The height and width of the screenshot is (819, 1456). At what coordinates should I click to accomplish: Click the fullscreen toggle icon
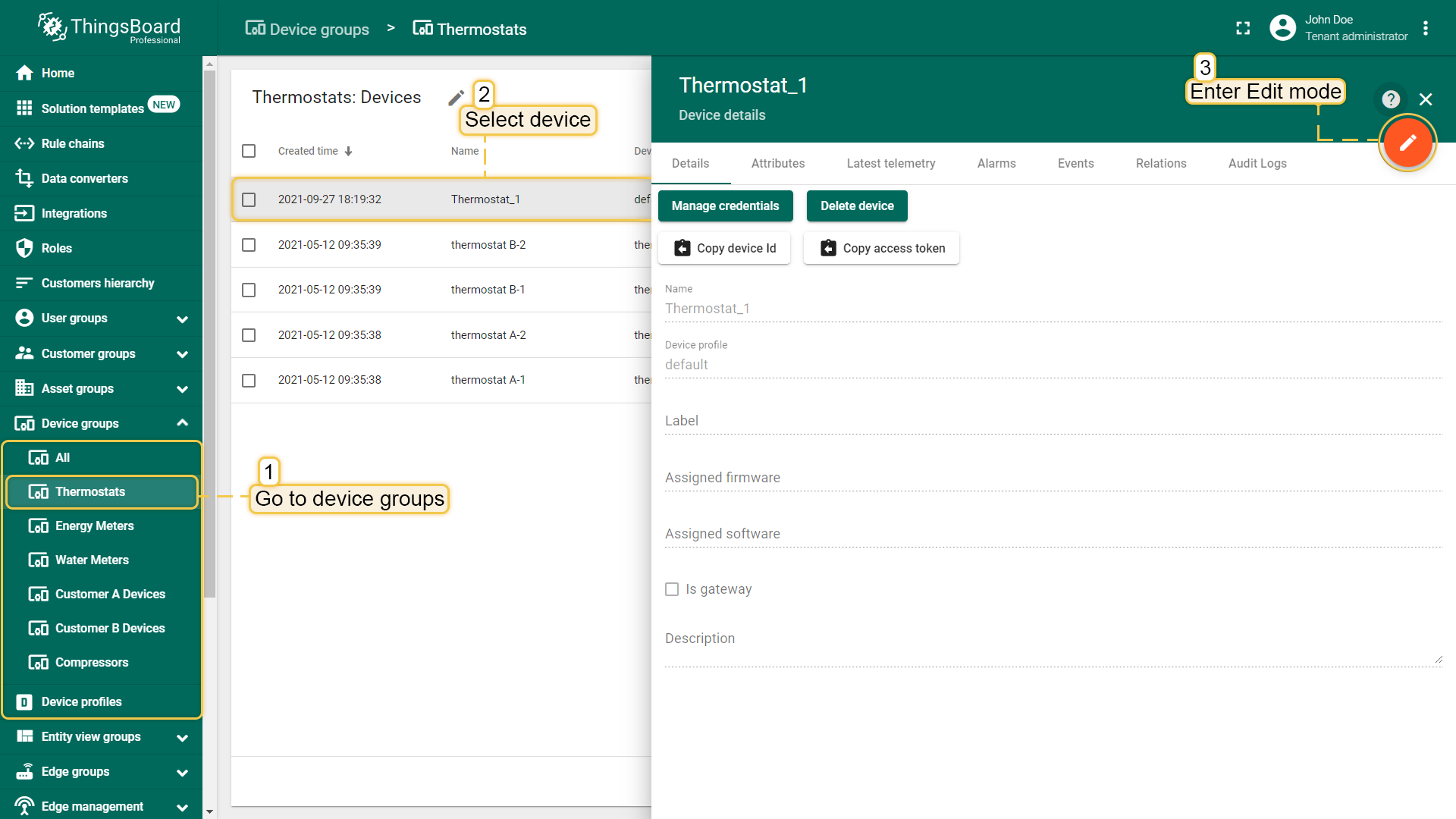[x=1243, y=28]
